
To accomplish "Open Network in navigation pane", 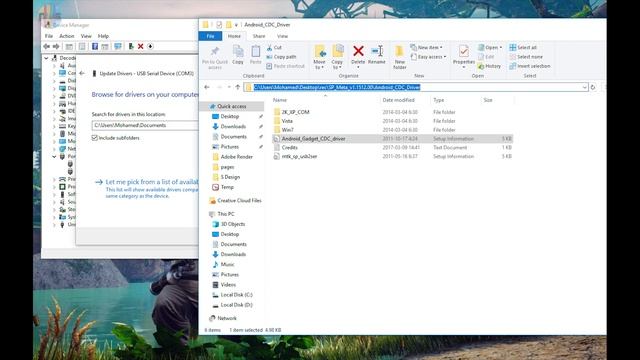I will [x=227, y=318].
